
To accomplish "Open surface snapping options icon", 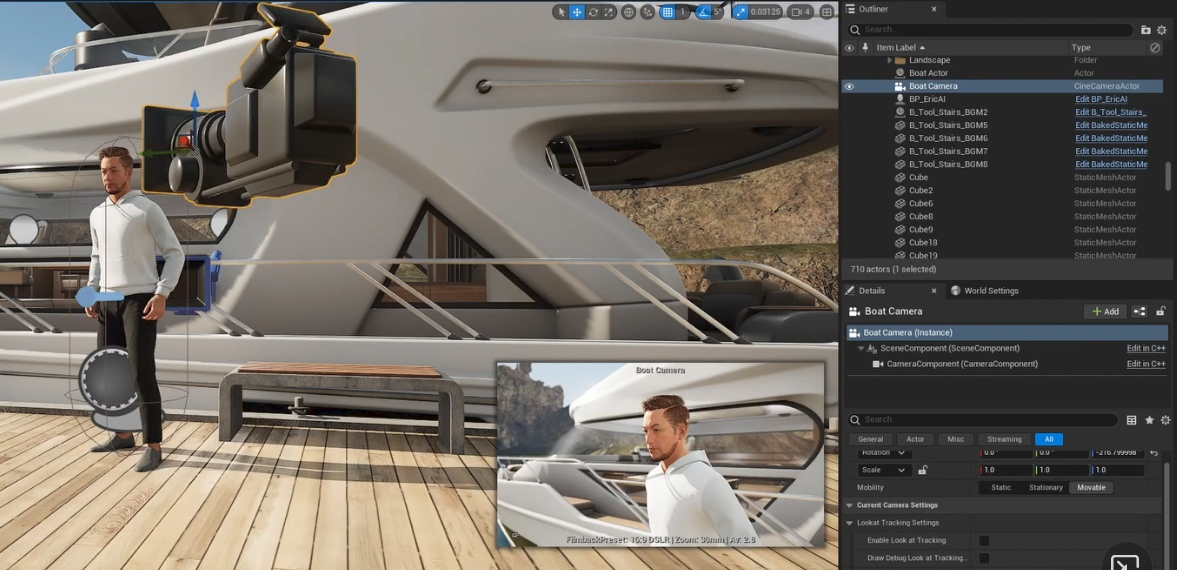I will coord(647,12).
